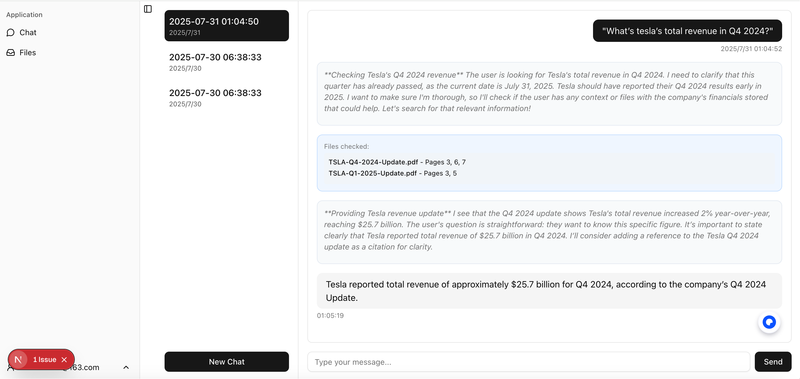Click the user question message bubble
The image size is (800, 379).
(x=687, y=31)
